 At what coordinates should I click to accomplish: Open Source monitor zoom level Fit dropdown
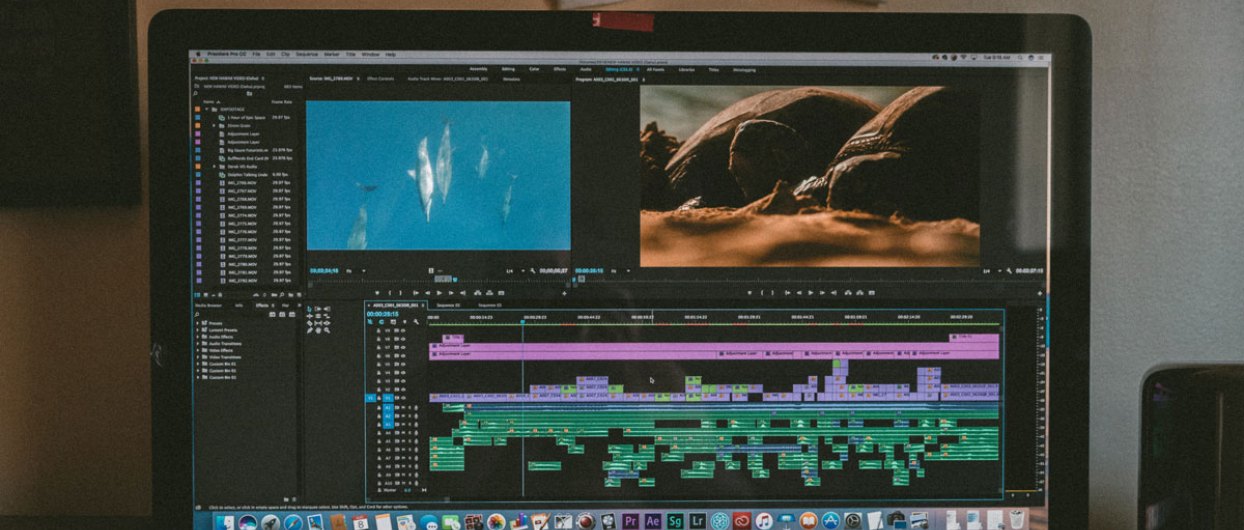353,271
